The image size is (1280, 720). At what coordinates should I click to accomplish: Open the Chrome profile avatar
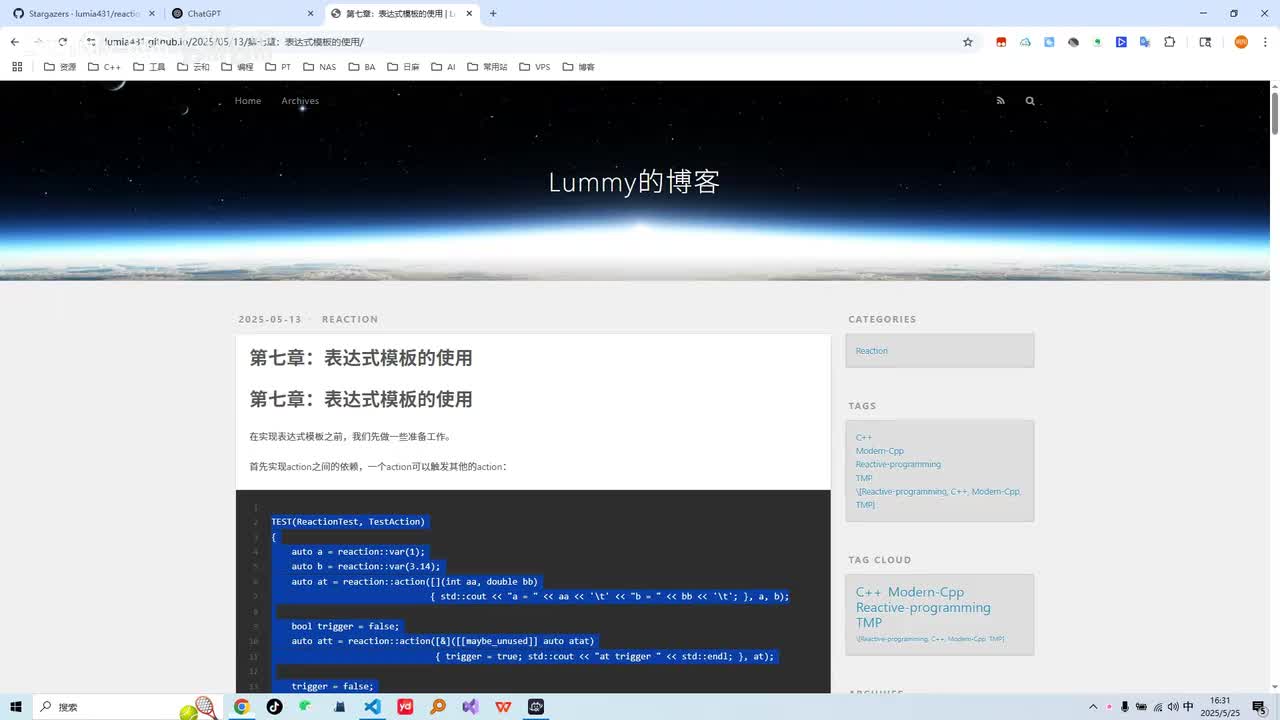coord(1241,42)
